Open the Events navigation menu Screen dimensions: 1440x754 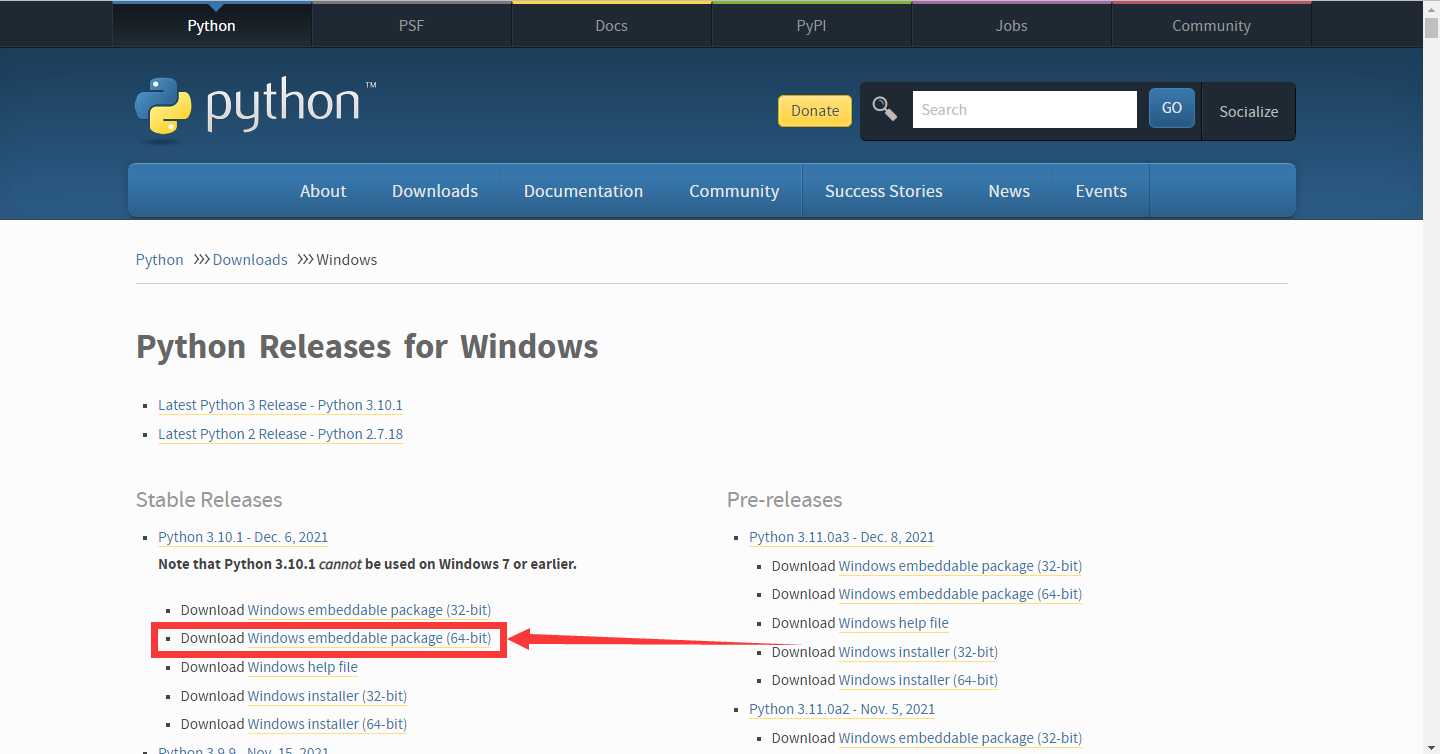coord(1101,191)
